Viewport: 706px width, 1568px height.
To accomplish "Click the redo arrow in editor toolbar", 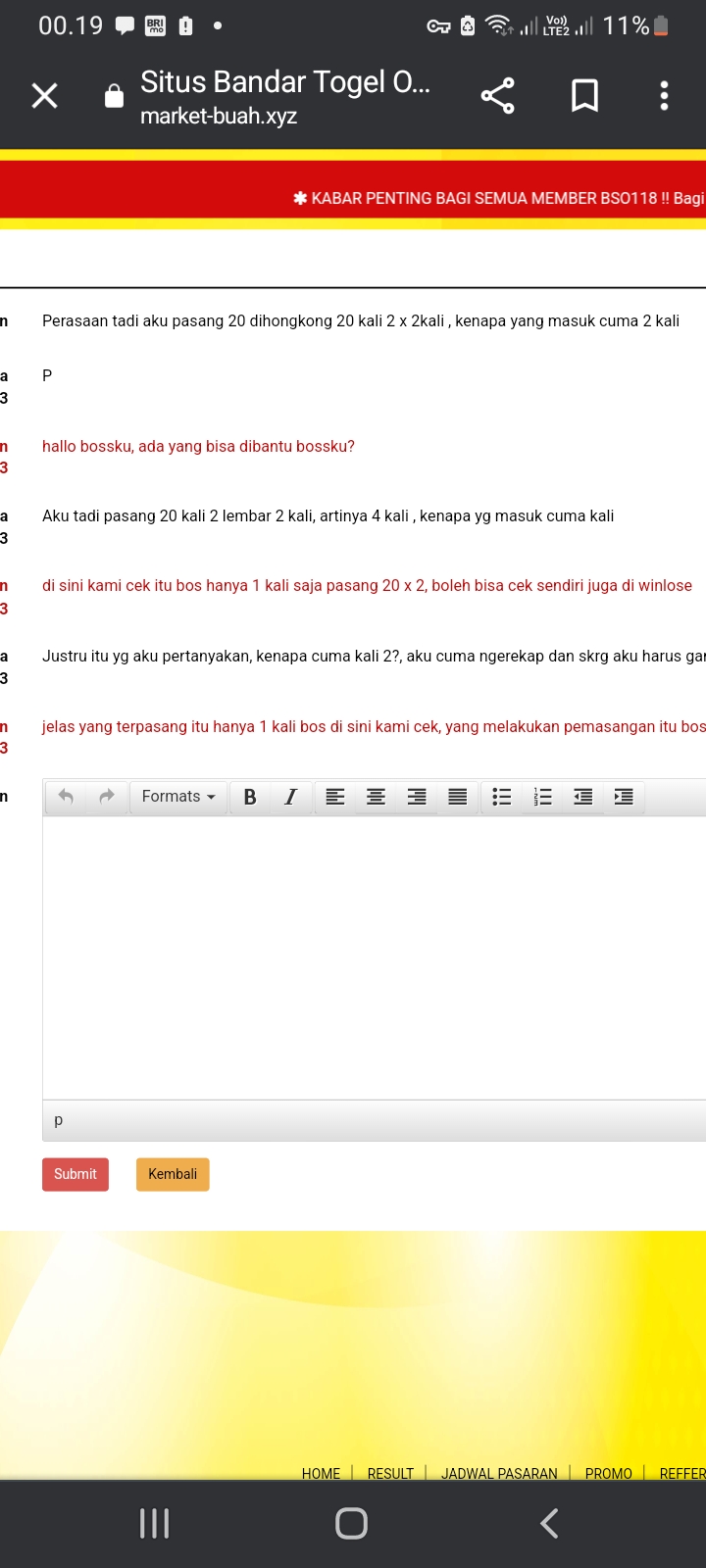I will [107, 797].
